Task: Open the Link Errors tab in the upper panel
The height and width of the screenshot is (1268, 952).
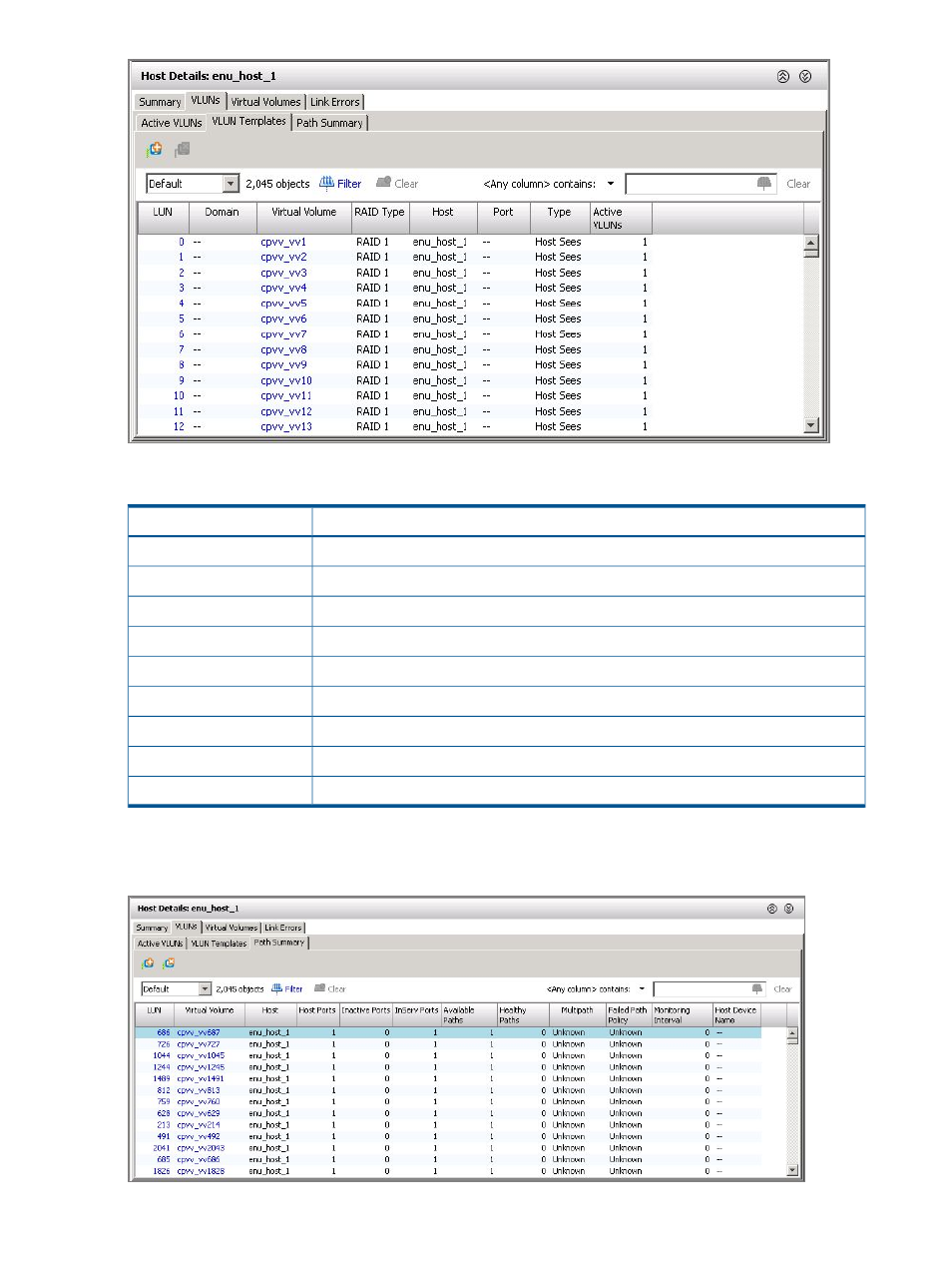Action: pyautogui.click(x=334, y=102)
